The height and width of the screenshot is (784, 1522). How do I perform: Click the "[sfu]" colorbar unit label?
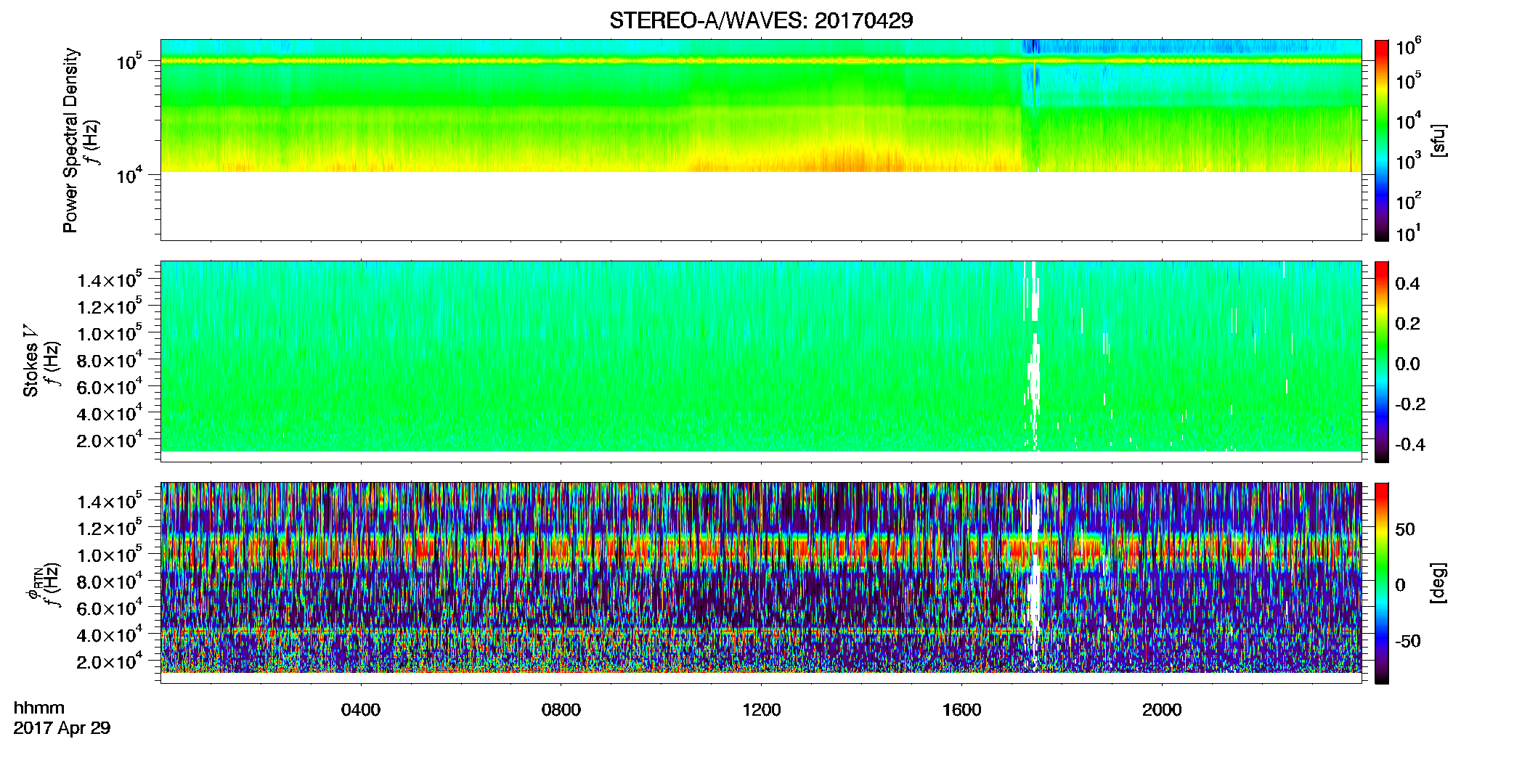coord(1439,140)
